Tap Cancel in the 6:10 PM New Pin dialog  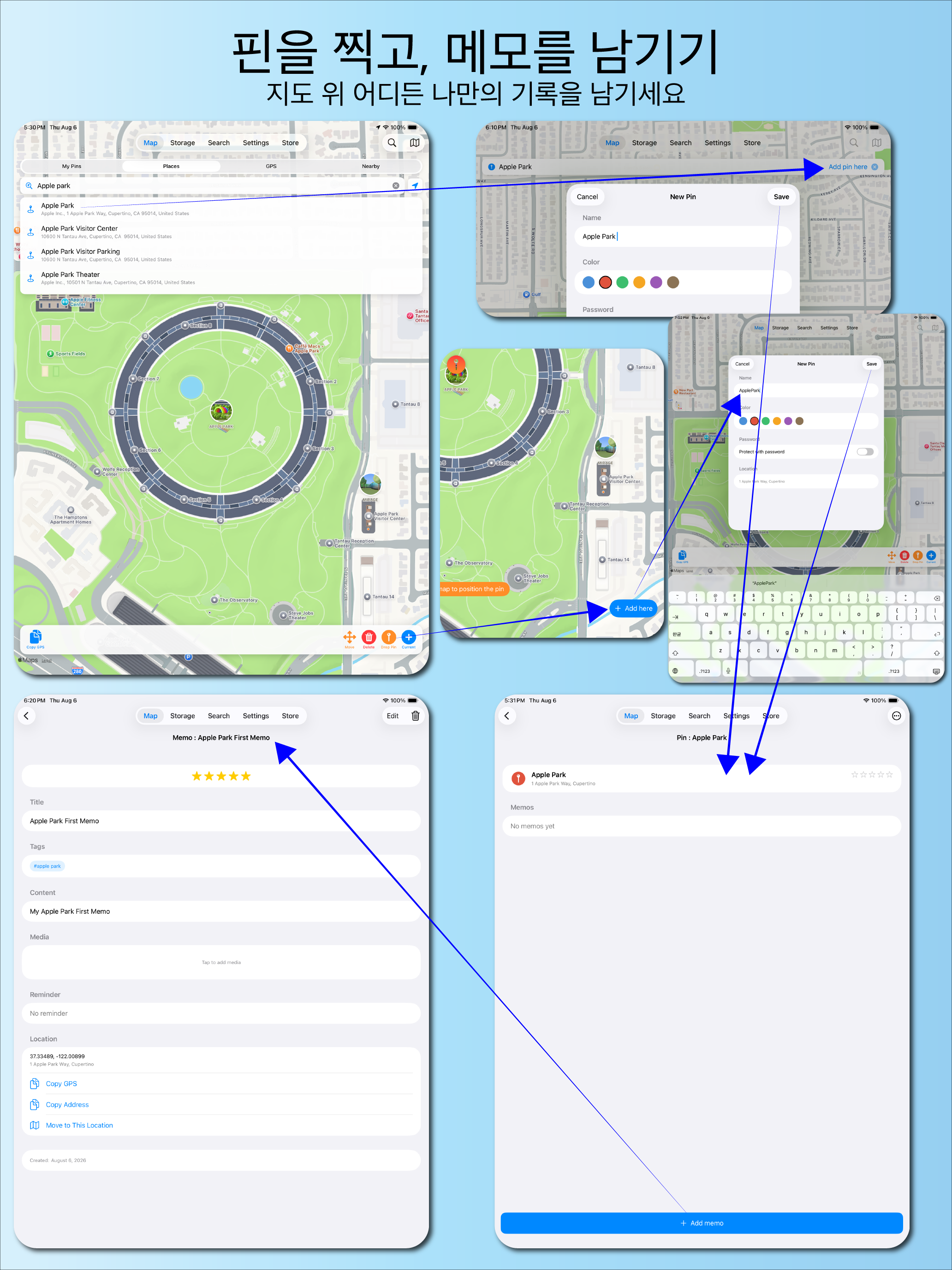587,196
